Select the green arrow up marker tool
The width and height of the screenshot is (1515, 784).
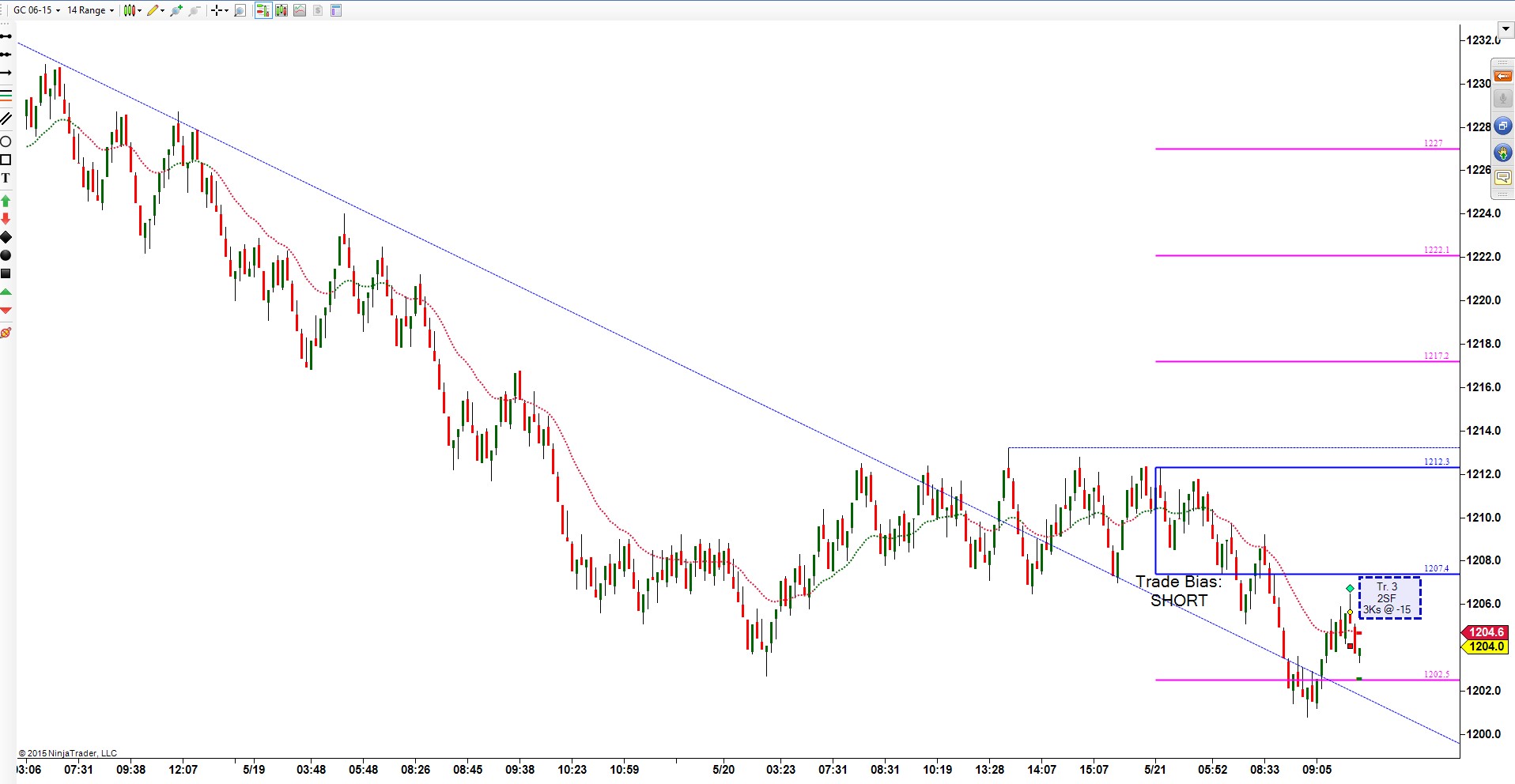(x=6, y=201)
